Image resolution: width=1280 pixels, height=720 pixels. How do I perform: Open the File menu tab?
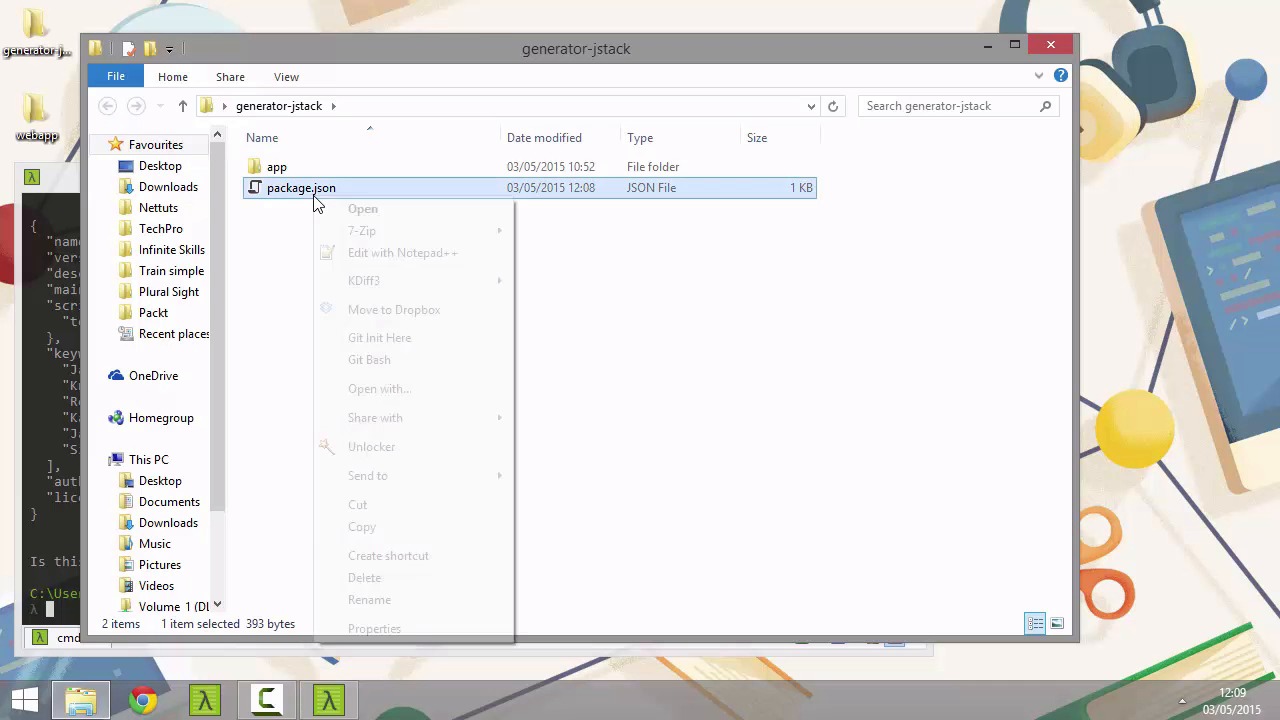click(116, 77)
